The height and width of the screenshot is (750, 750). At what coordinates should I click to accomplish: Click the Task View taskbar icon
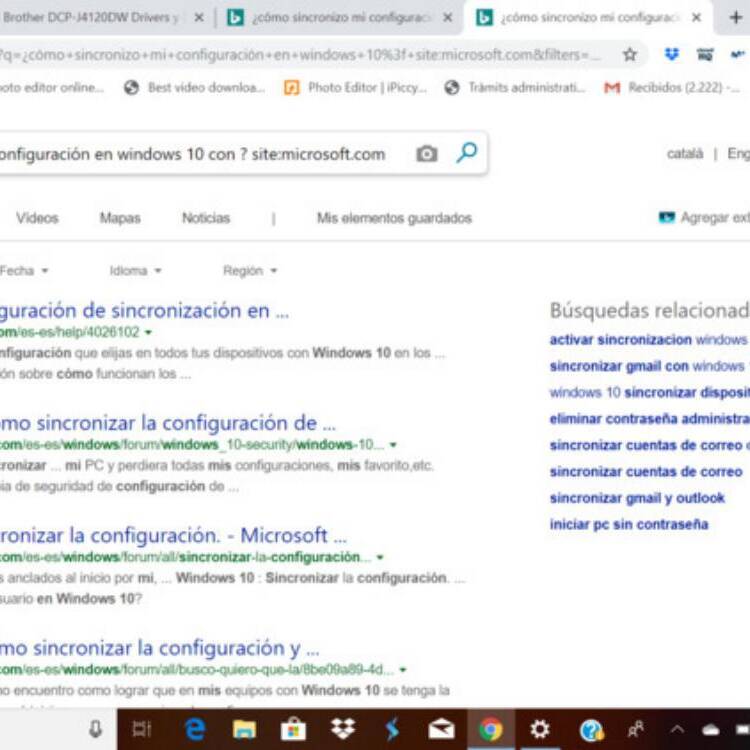[142, 729]
